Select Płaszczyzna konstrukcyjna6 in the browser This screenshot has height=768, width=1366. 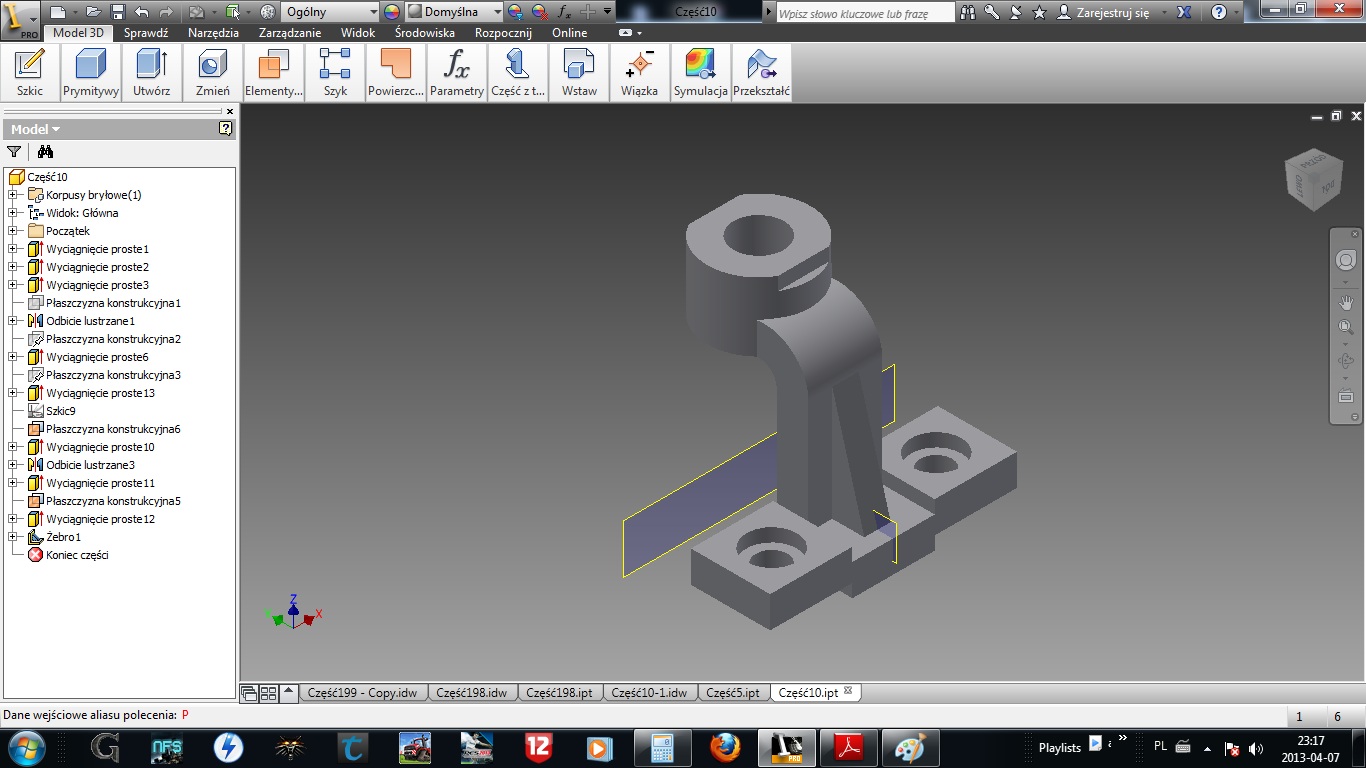tap(113, 429)
